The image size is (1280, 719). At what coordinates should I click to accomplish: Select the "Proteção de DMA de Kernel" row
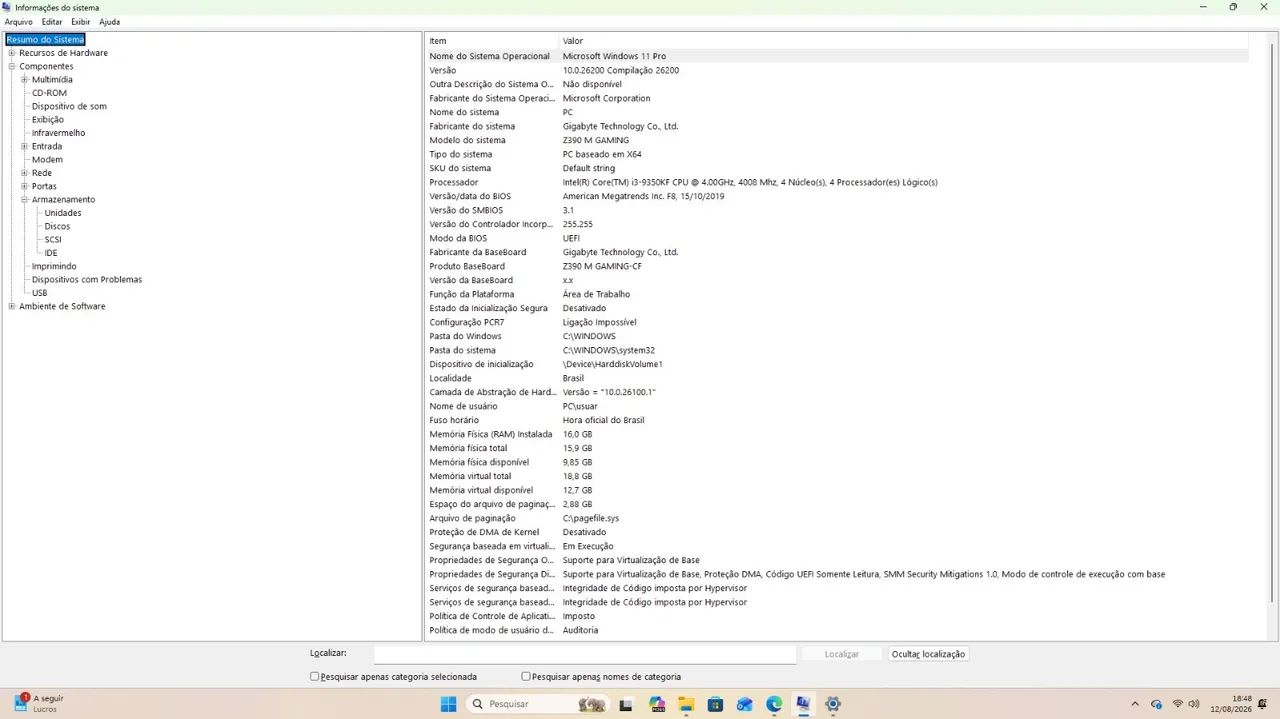[837, 532]
